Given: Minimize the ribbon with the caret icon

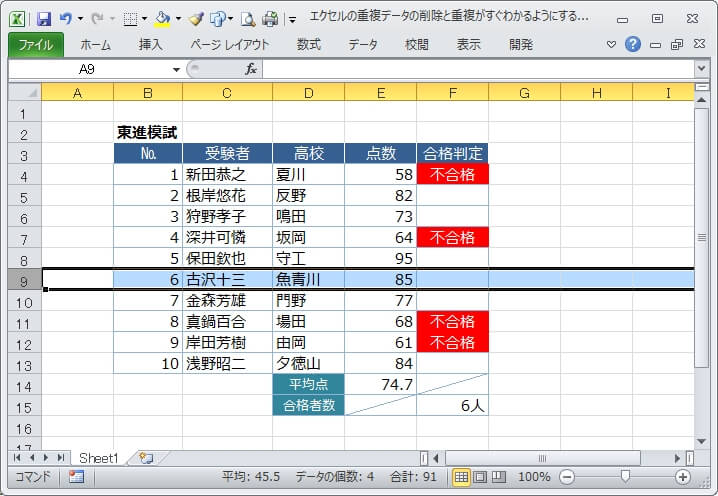Looking at the screenshot, I should [x=611, y=44].
